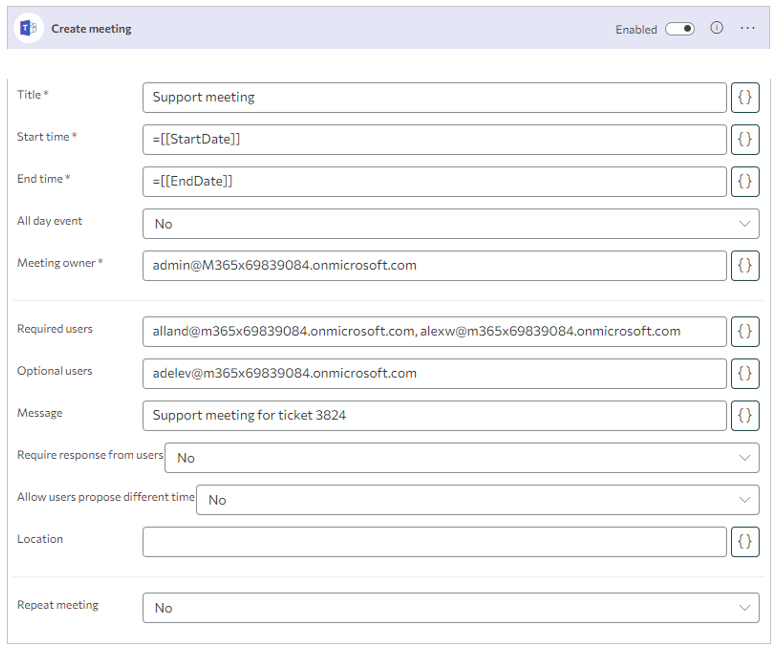The height and width of the screenshot is (652, 777).
Task: Toggle the Enabled switch
Action: pyautogui.click(x=680, y=29)
